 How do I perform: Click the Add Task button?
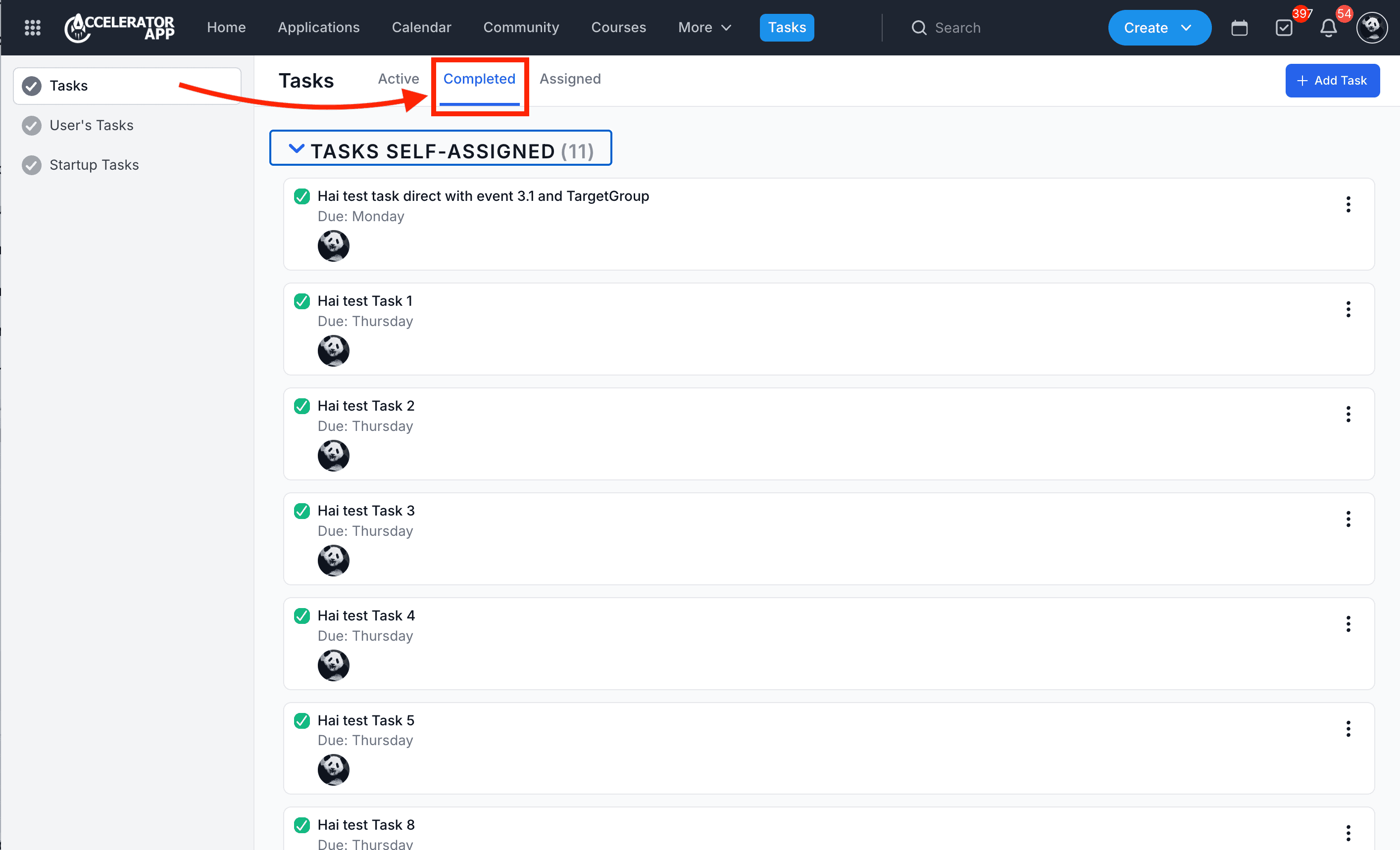coord(1332,81)
